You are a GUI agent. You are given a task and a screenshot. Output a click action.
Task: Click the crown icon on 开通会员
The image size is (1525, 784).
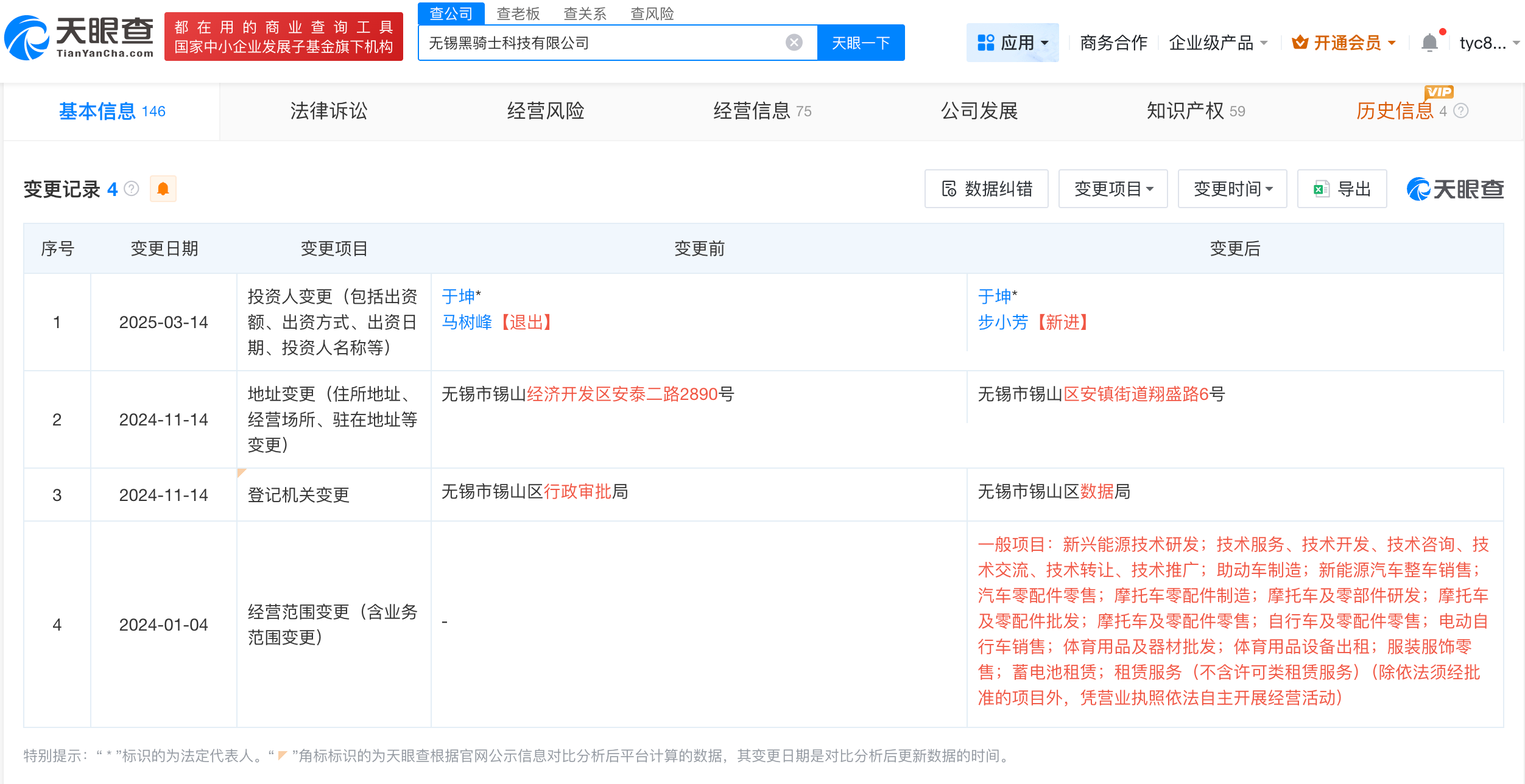[x=1300, y=43]
